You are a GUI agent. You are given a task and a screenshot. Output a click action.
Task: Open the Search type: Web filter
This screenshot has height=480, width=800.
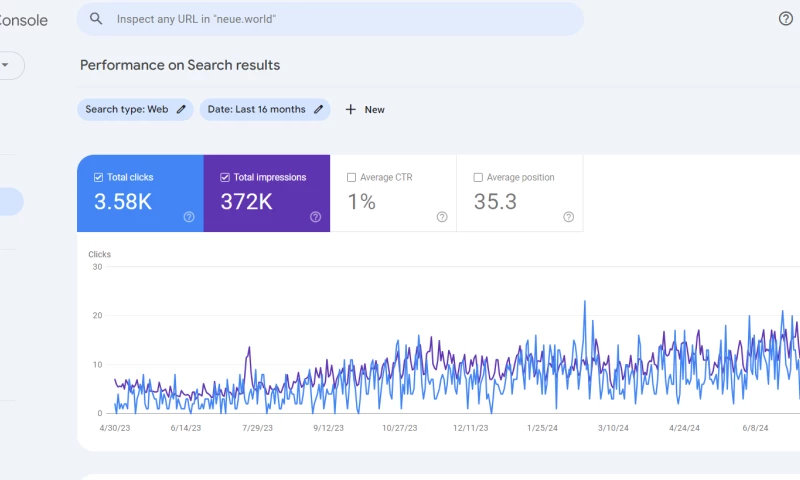(127, 110)
